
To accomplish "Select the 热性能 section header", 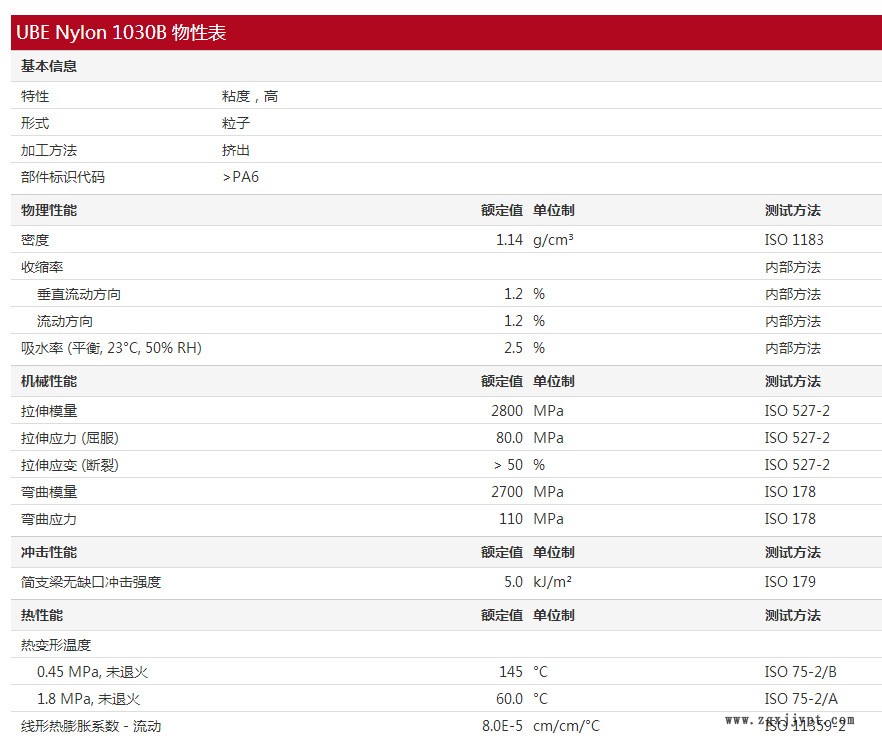I will pos(42,615).
